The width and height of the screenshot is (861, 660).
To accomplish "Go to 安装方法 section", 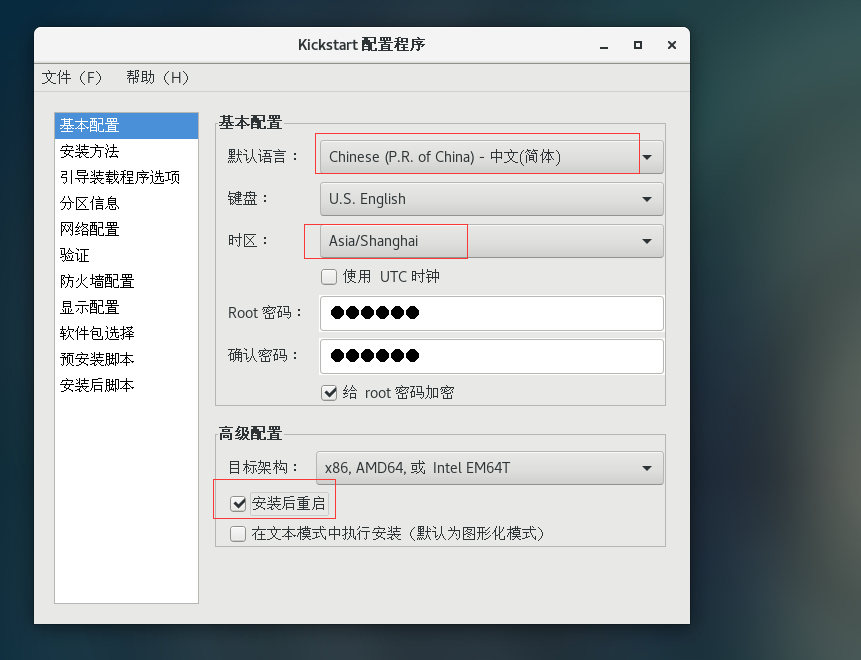I will (x=126, y=152).
